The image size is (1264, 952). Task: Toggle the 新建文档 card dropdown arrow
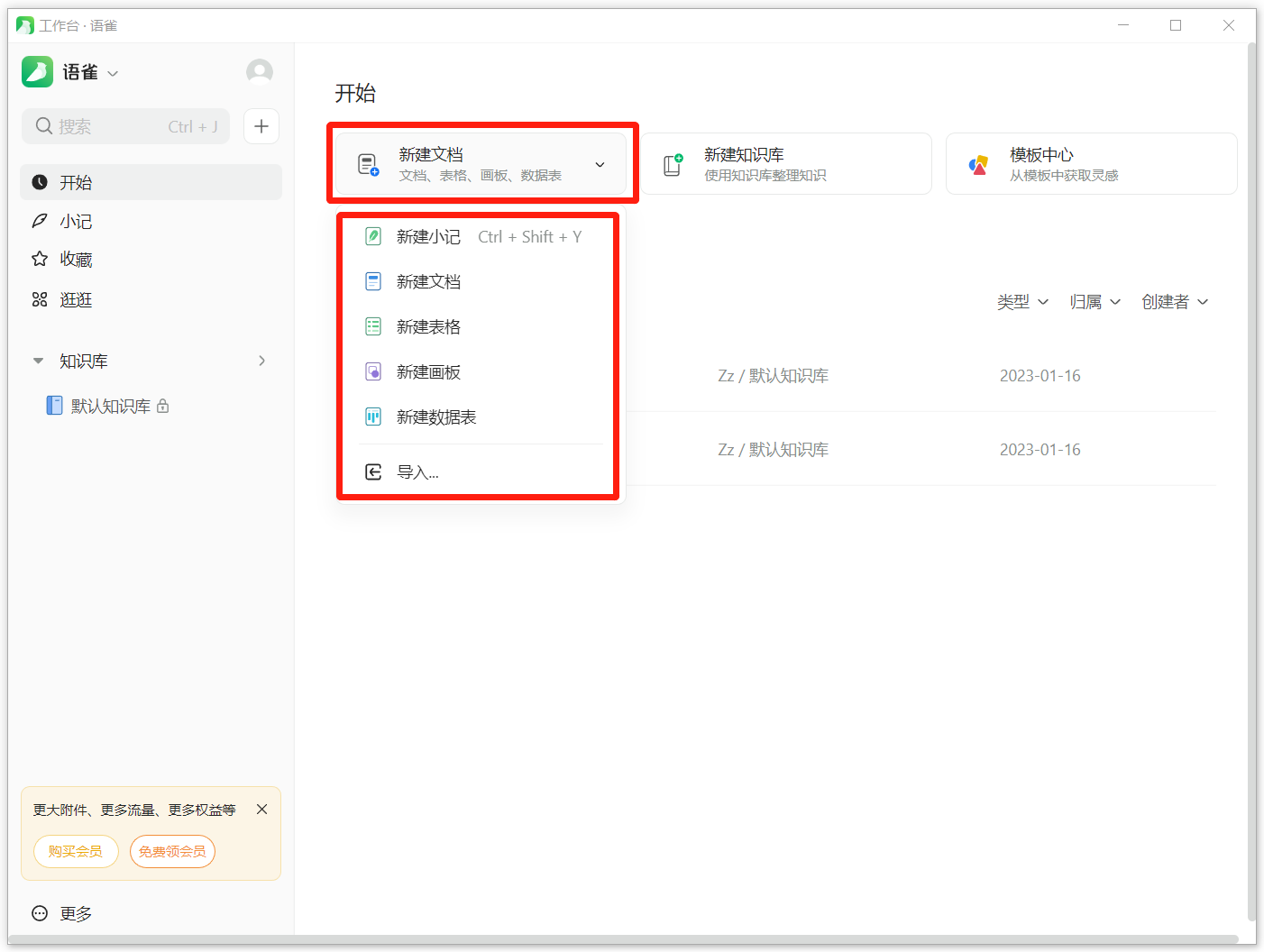click(600, 164)
